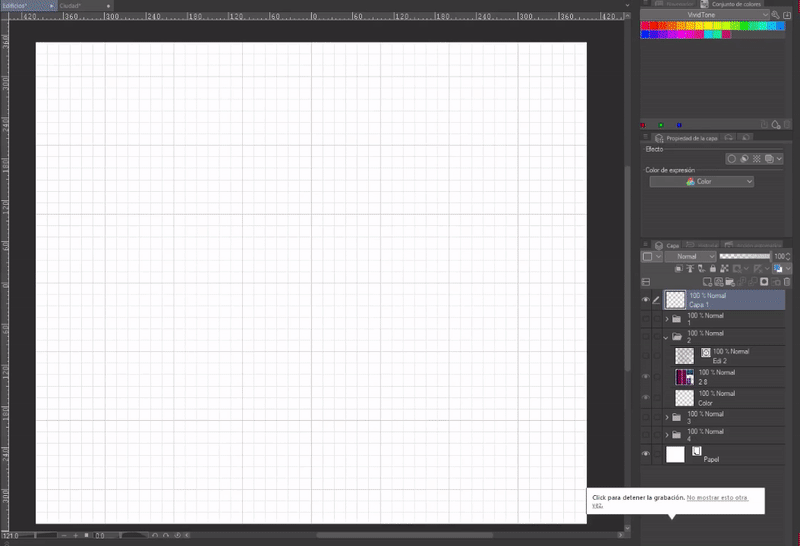Expand the effect icons dropdown arrow
Image resolution: width=800 pixels, height=546 pixels.
pos(779,159)
